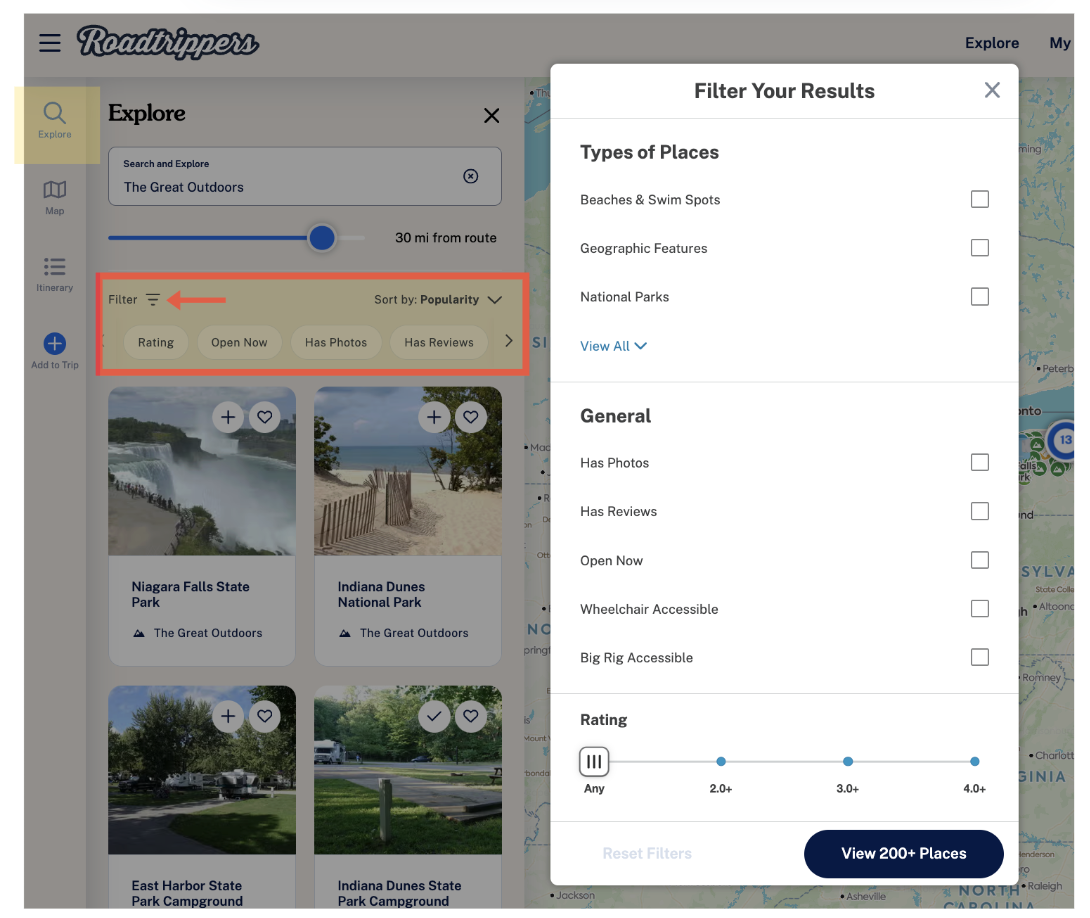Enable the Has Reviews checkbox

tap(979, 511)
